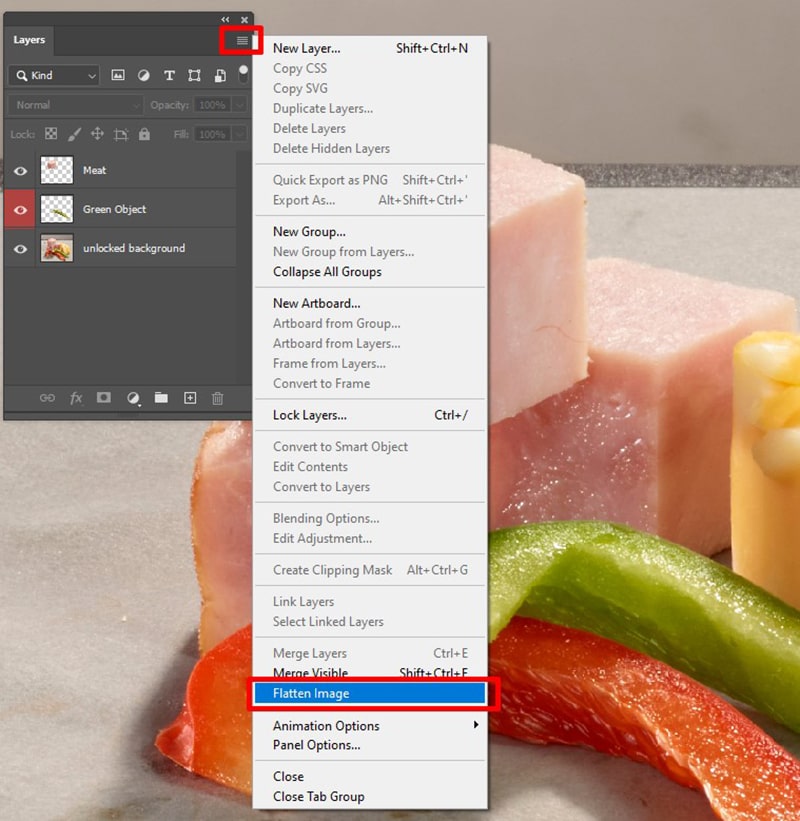Viewport: 800px width, 821px height.
Task: Toggle visibility of the Meat layer
Action: 20,170
